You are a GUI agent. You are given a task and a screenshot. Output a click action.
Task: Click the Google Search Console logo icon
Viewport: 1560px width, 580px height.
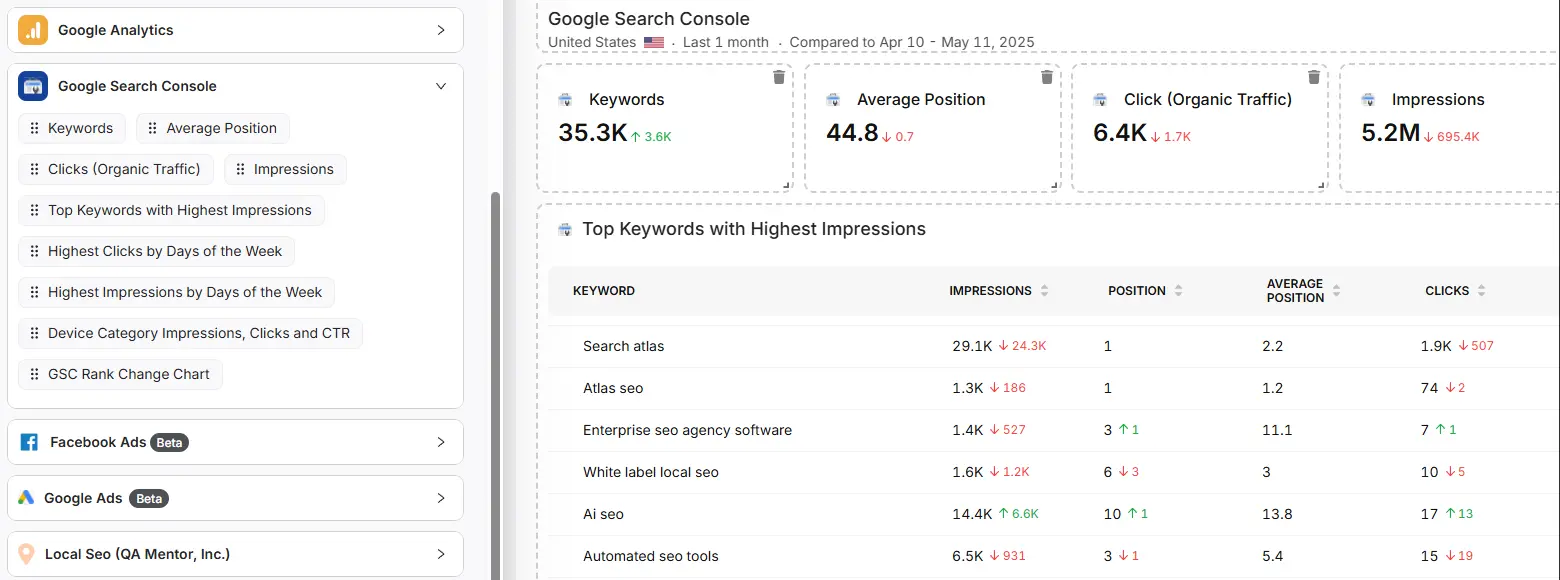(33, 86)
